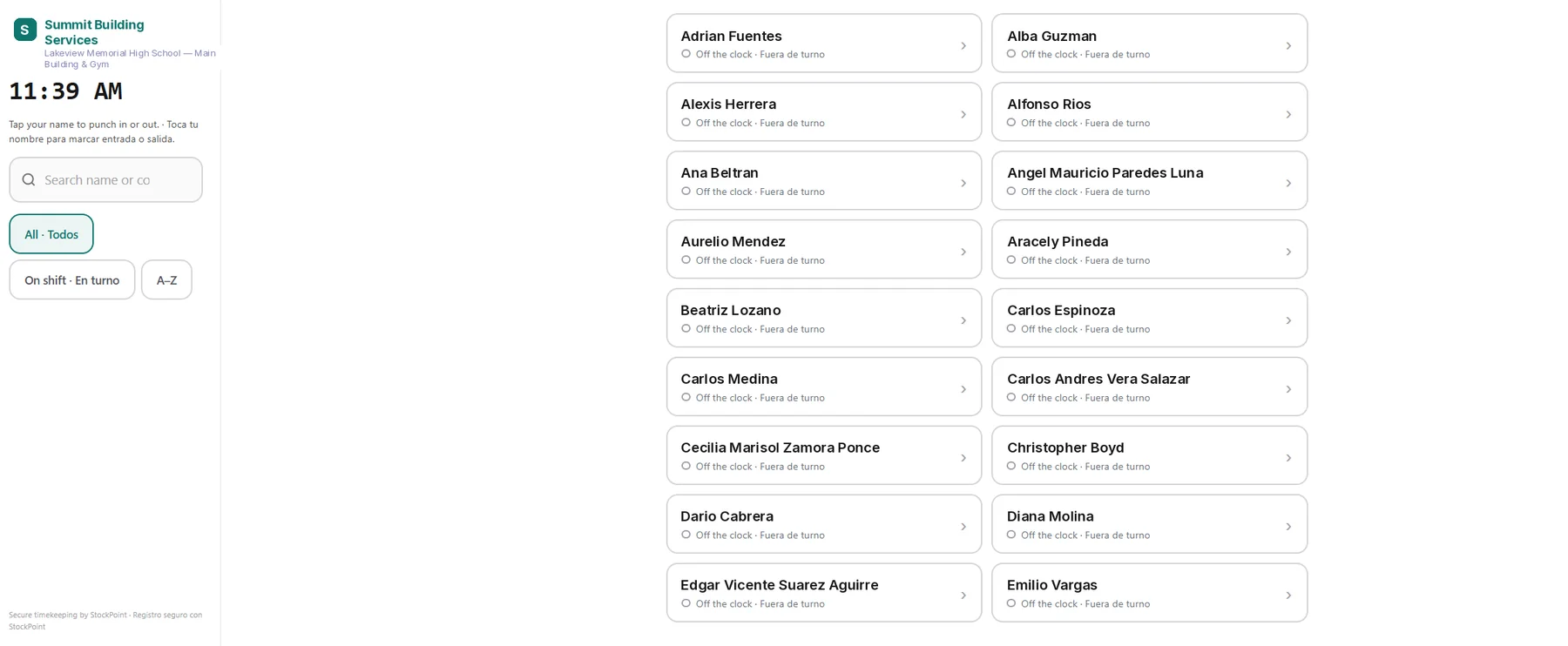Select the All · Todos filter
This screenshot has width=1568, height=646.
(51, 234)
